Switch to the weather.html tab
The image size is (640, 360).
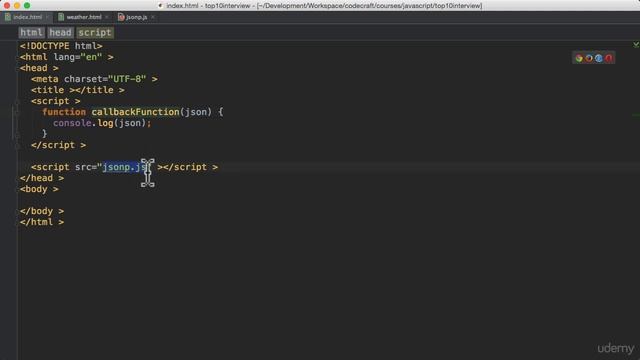84,17
